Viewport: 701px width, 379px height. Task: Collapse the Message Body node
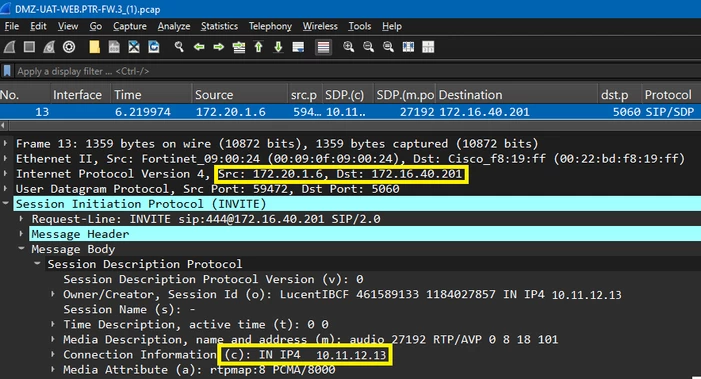(x=21, y=248)
